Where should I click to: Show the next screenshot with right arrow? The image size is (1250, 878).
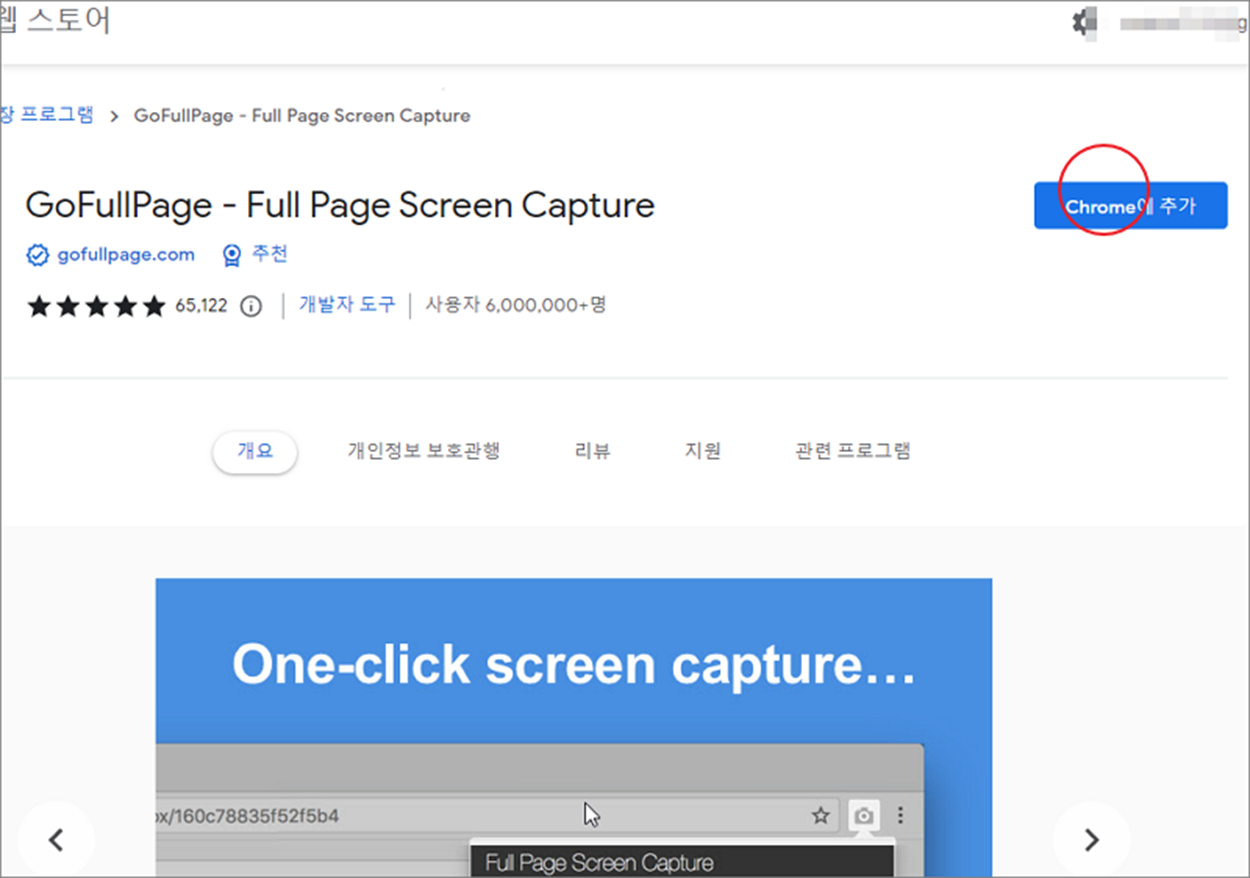(1092, 840)
